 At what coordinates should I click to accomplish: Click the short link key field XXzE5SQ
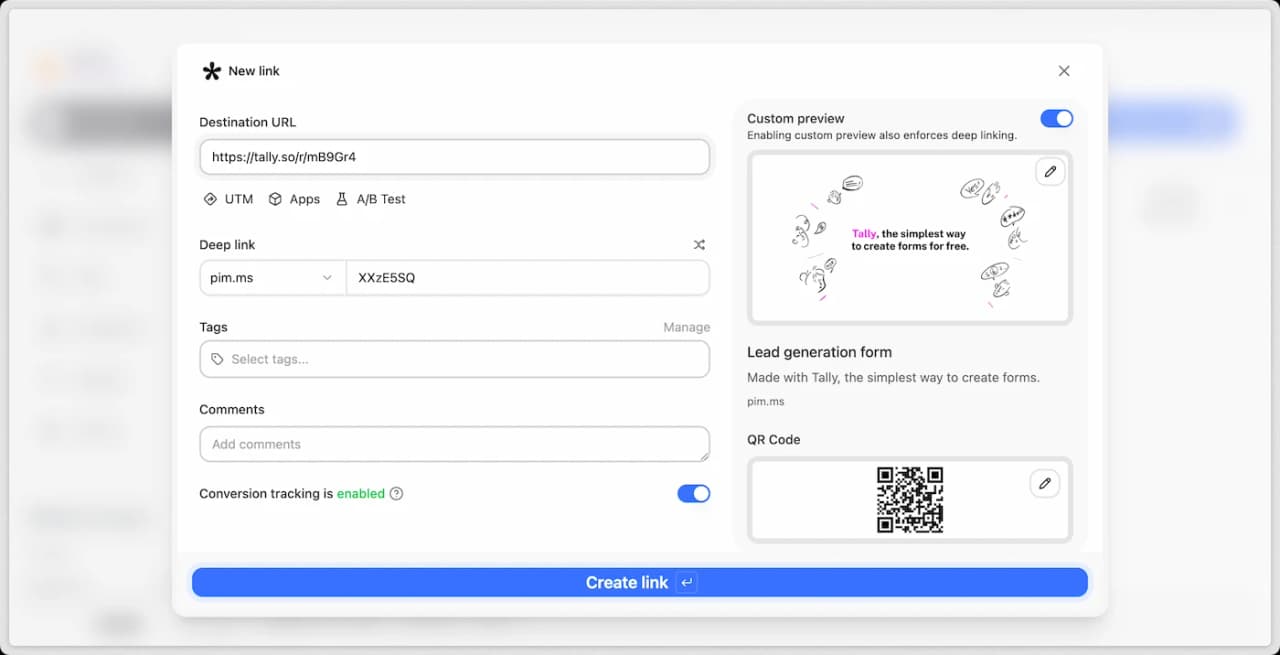pyautogui.click(x=527, y=278)
